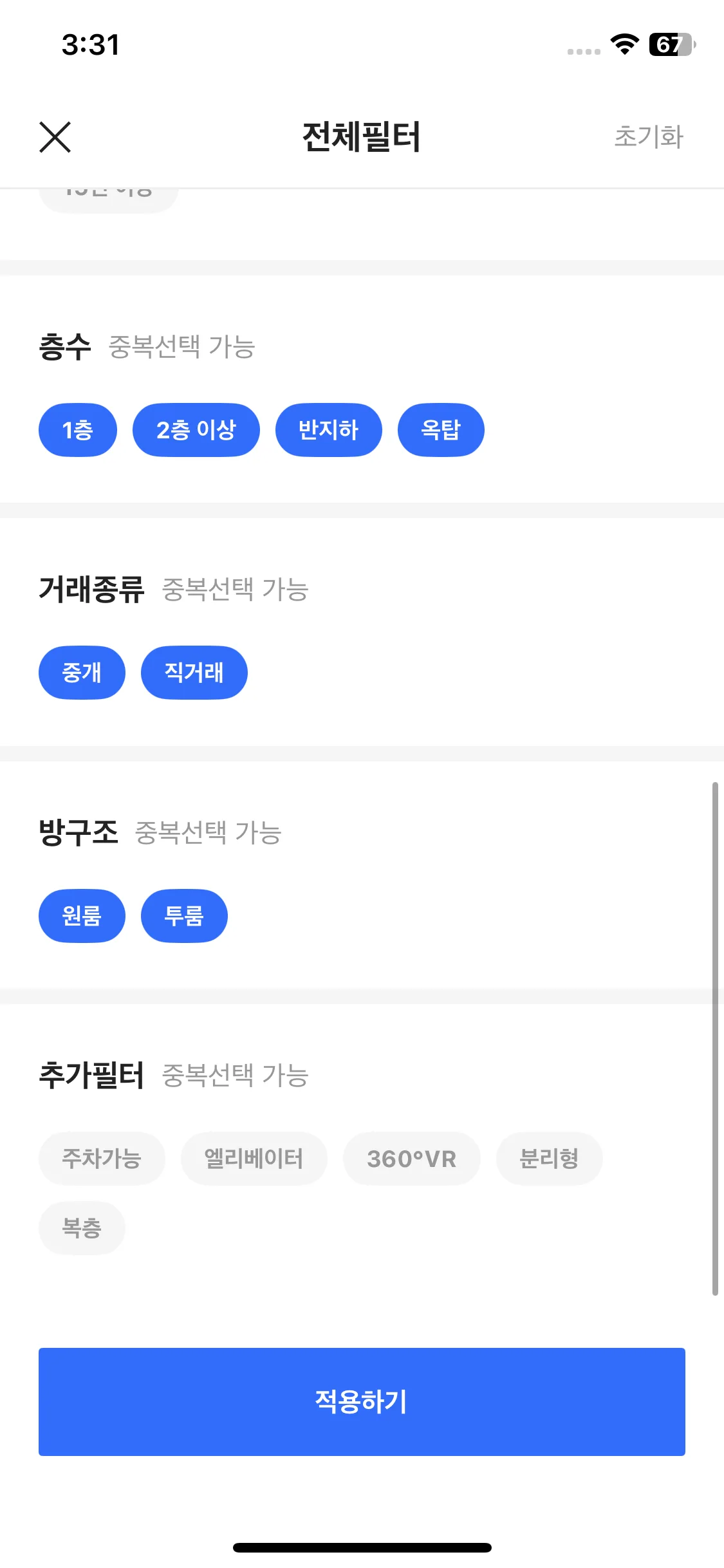Toggle the 직거래 transaction type

[194, 673]
